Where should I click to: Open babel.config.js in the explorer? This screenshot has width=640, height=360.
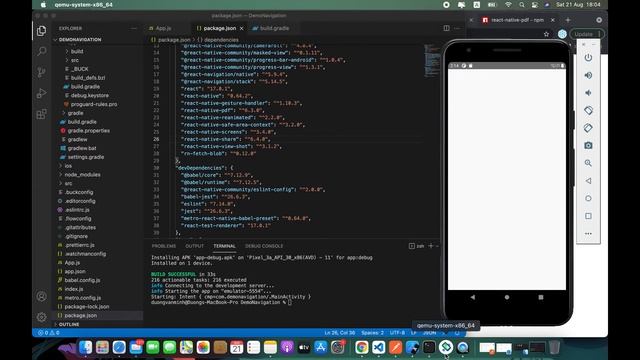point(82,280)
